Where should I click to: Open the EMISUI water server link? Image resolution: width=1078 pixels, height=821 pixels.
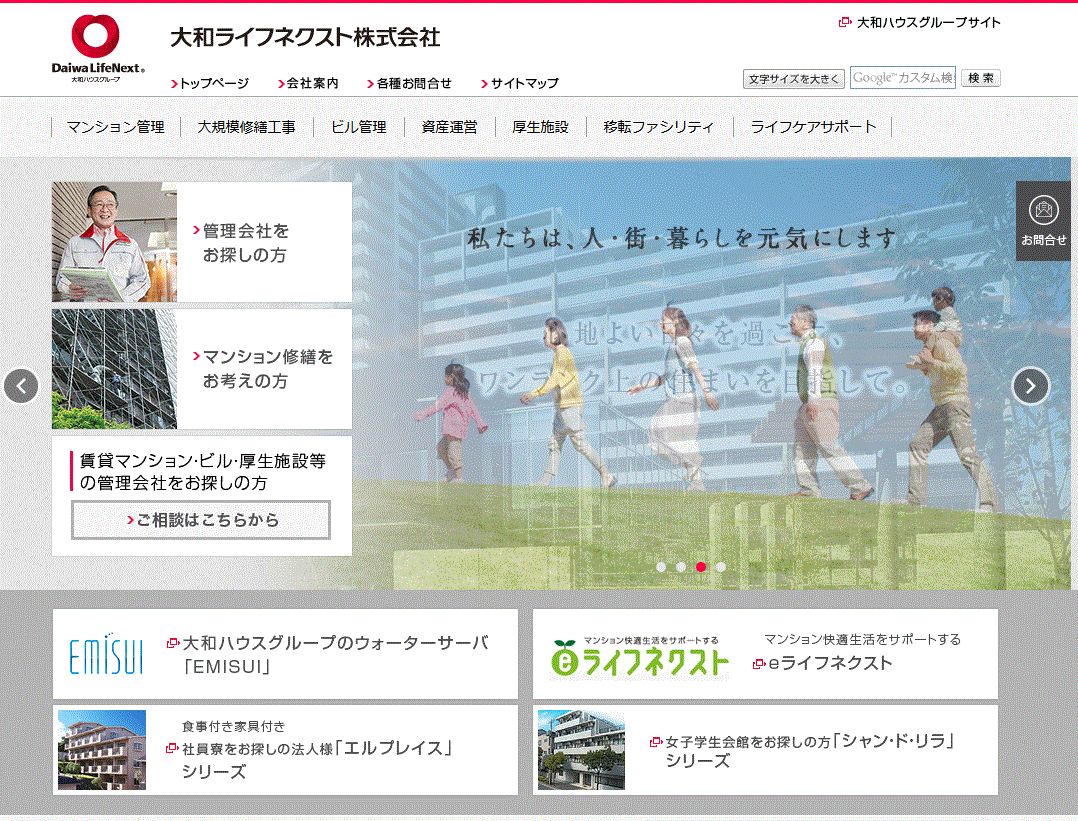pyautogui.click(x=328, y=654)
